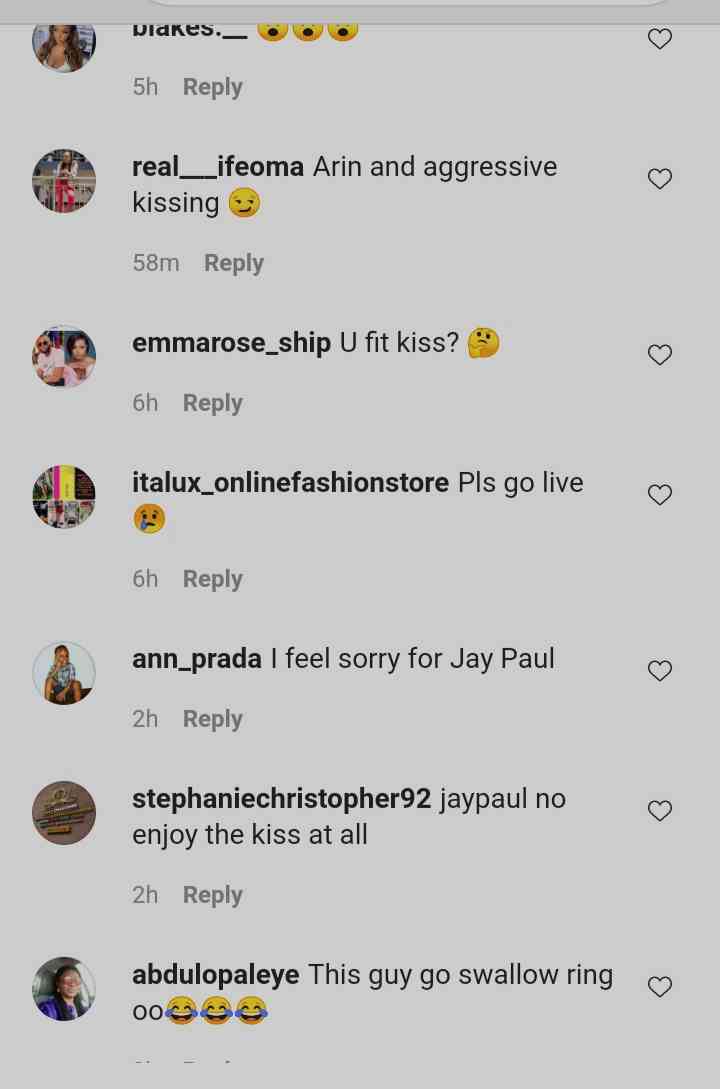Reply to the 5h comment at top
The image size is (720, 1089).
click(x=212, y=87)
